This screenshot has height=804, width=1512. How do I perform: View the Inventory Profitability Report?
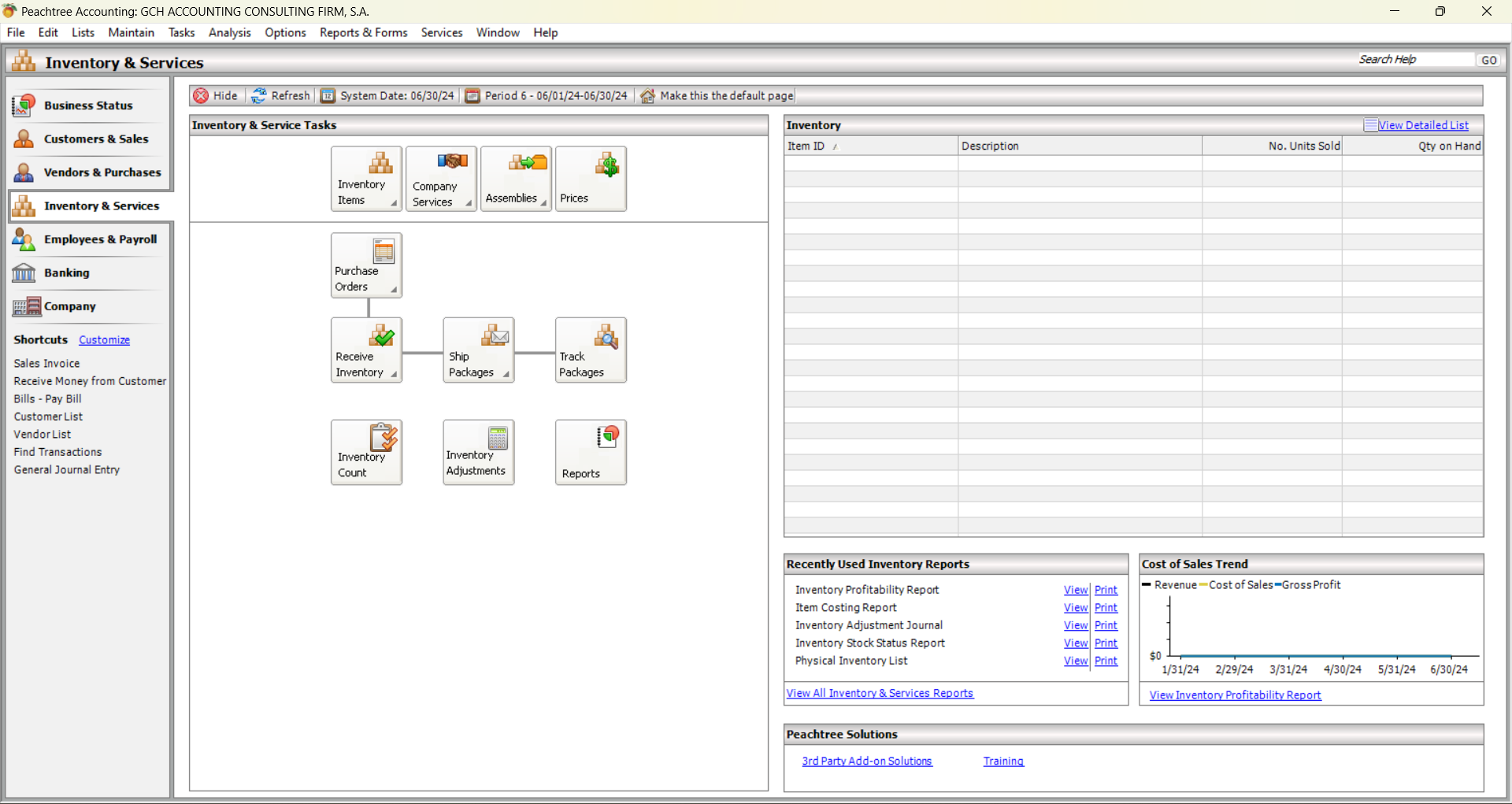click(x=1076, y=590)
